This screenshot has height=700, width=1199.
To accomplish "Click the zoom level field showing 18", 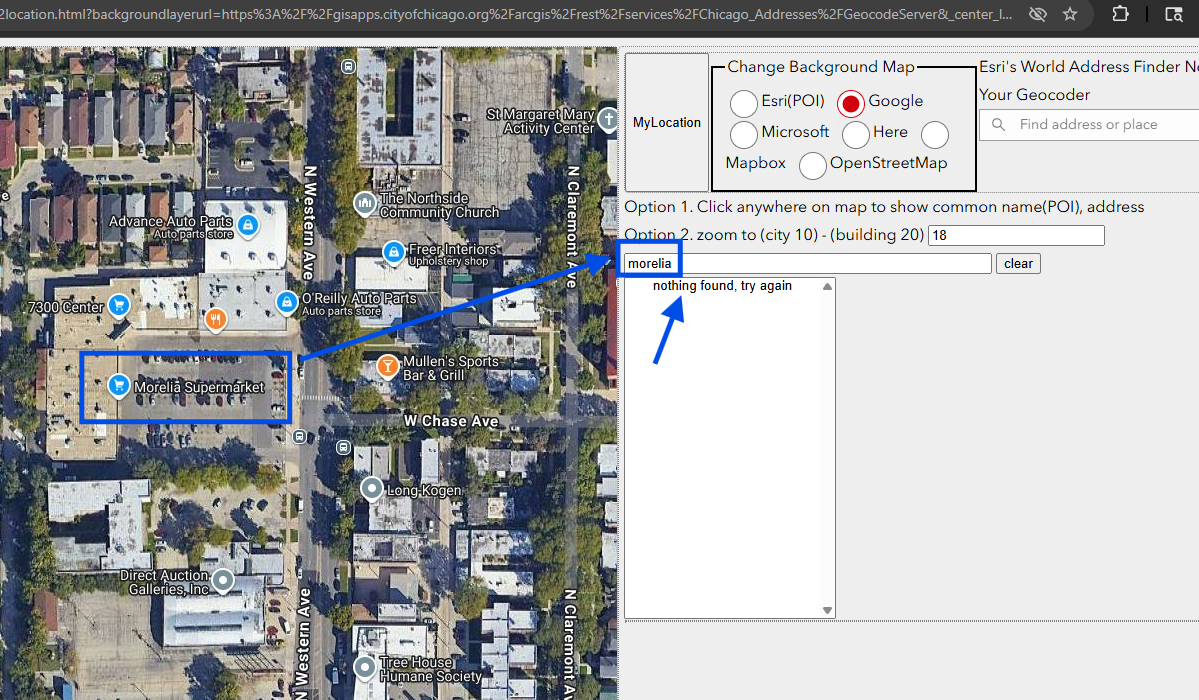I will tap(1016, 236).
